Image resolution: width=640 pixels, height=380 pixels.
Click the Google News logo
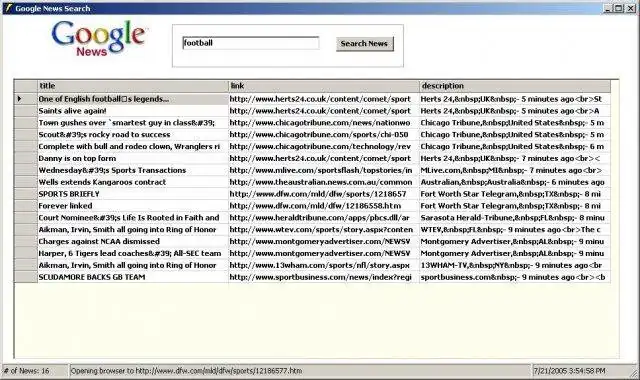[98, 38]
